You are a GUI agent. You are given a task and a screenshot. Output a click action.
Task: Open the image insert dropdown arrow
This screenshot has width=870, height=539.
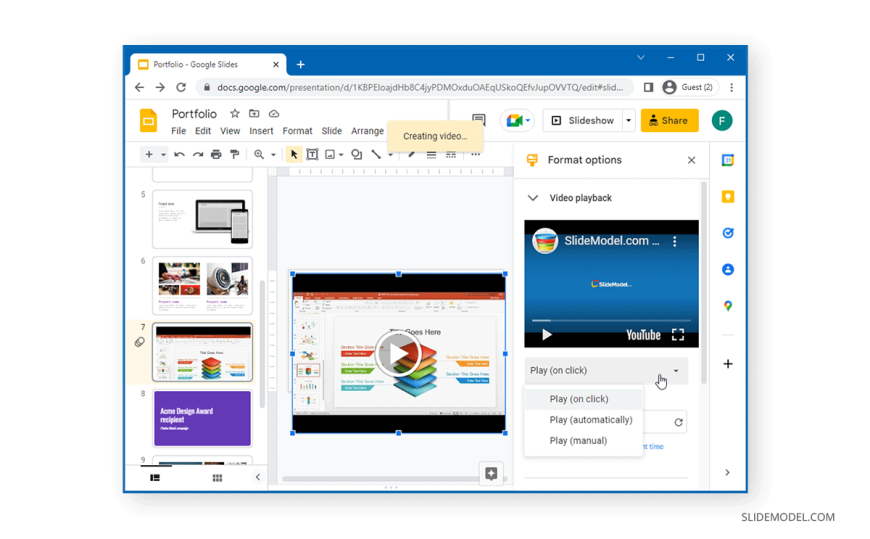tap(341, 155)
